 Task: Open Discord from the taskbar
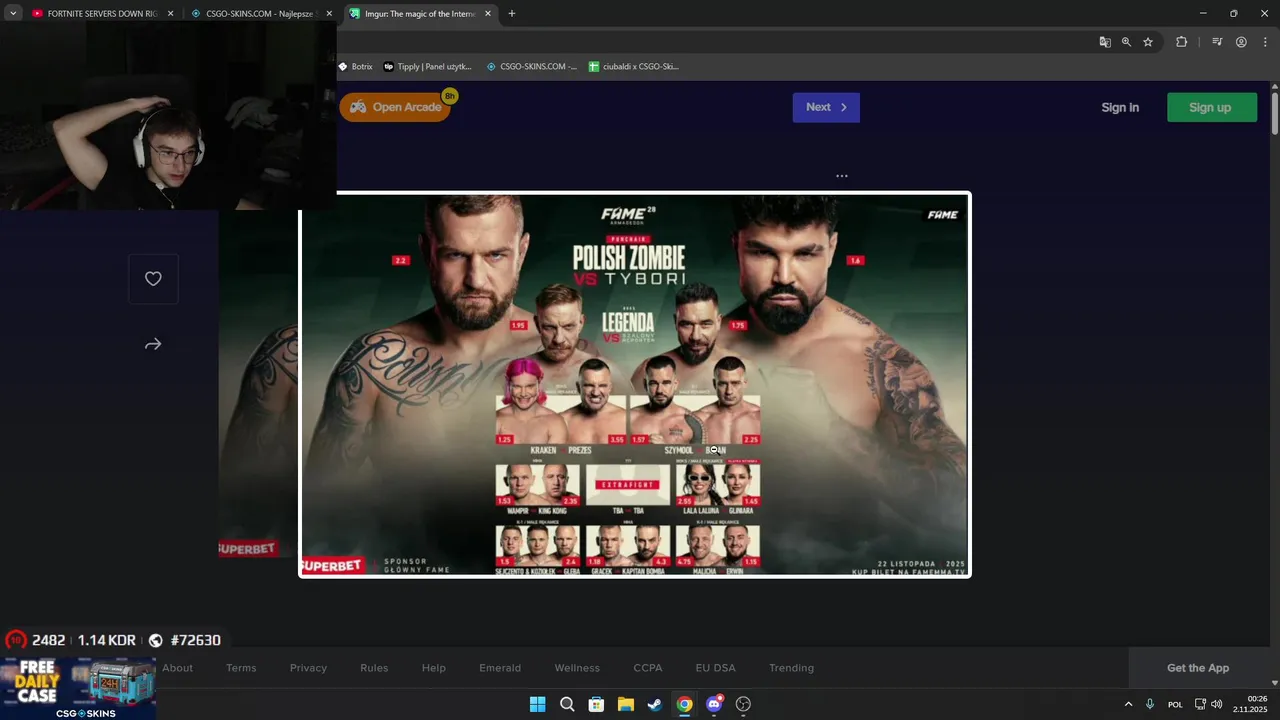[714, 704]
